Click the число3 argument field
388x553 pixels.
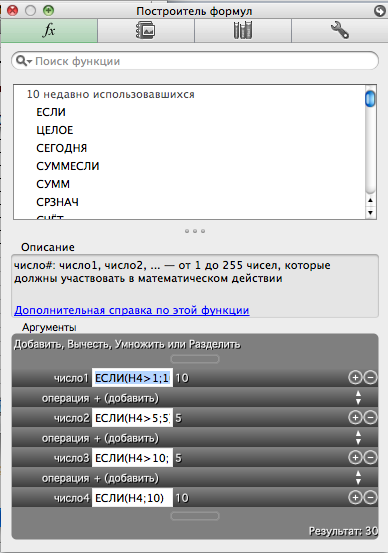click(x=132, y=458)
